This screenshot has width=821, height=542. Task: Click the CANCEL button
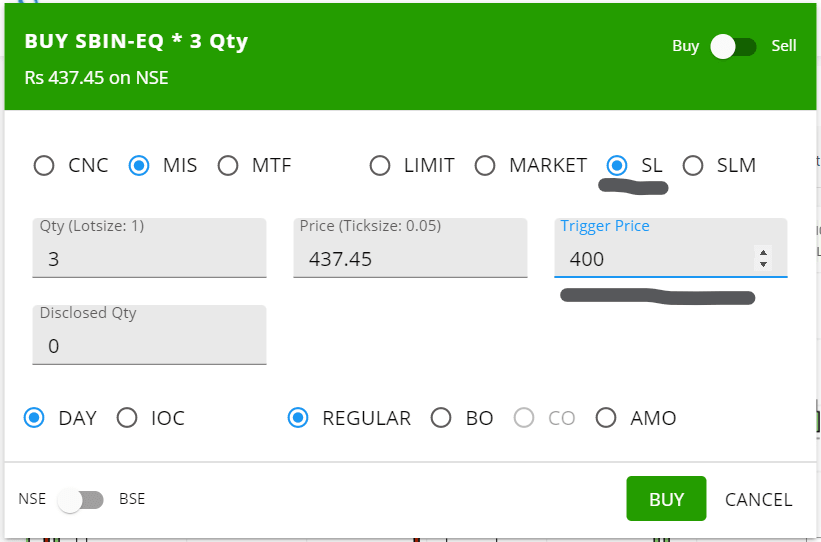tap(758, 500)
